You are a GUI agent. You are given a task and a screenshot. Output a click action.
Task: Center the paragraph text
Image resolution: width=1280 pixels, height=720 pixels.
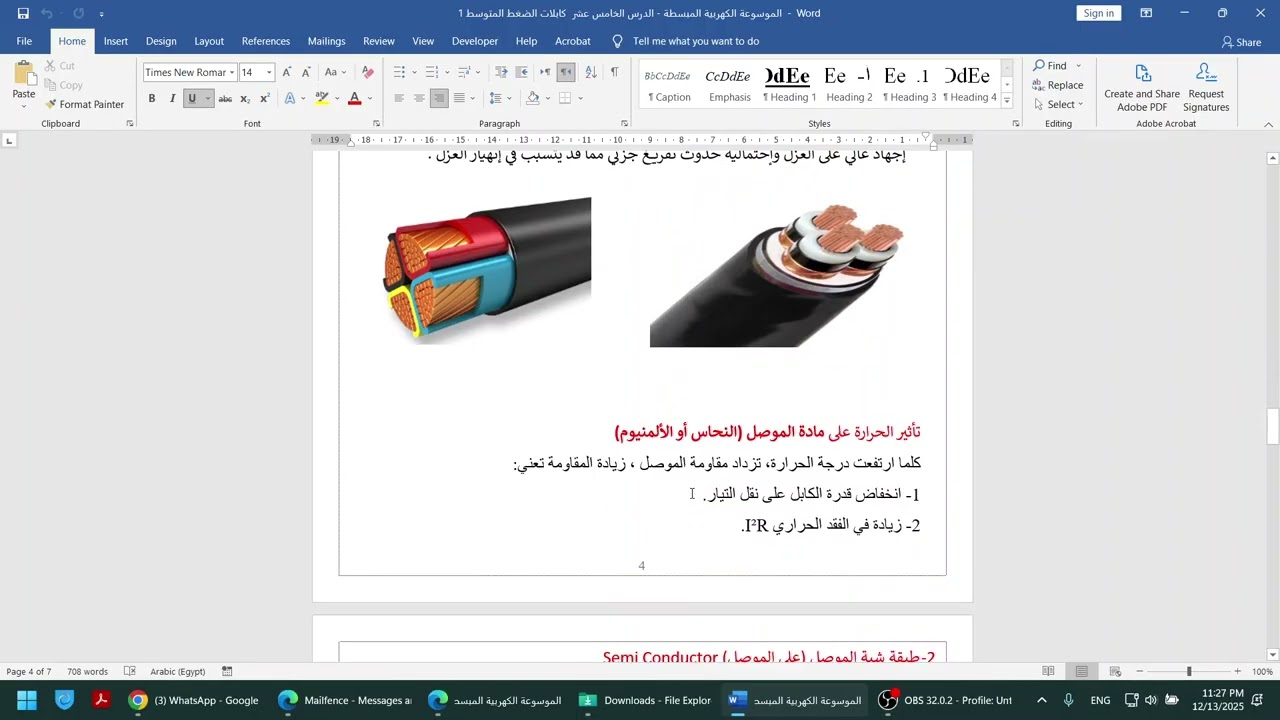point(419,98)
